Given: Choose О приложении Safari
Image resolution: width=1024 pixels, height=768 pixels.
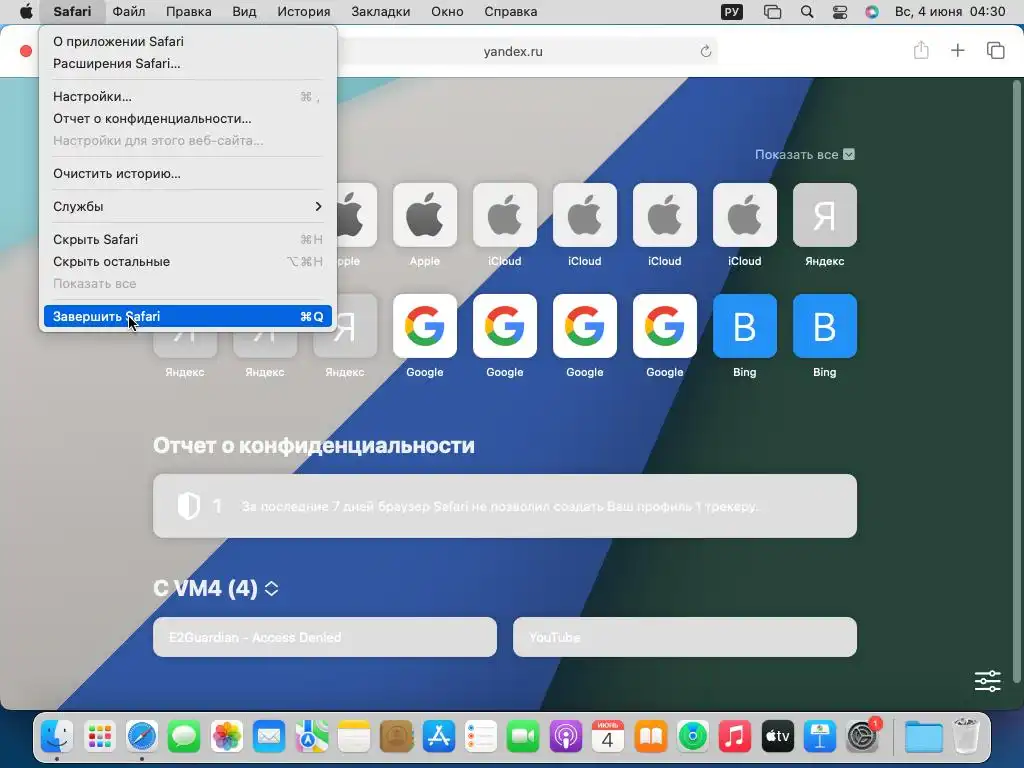Looking at the screenshot, I should [188, 41].
